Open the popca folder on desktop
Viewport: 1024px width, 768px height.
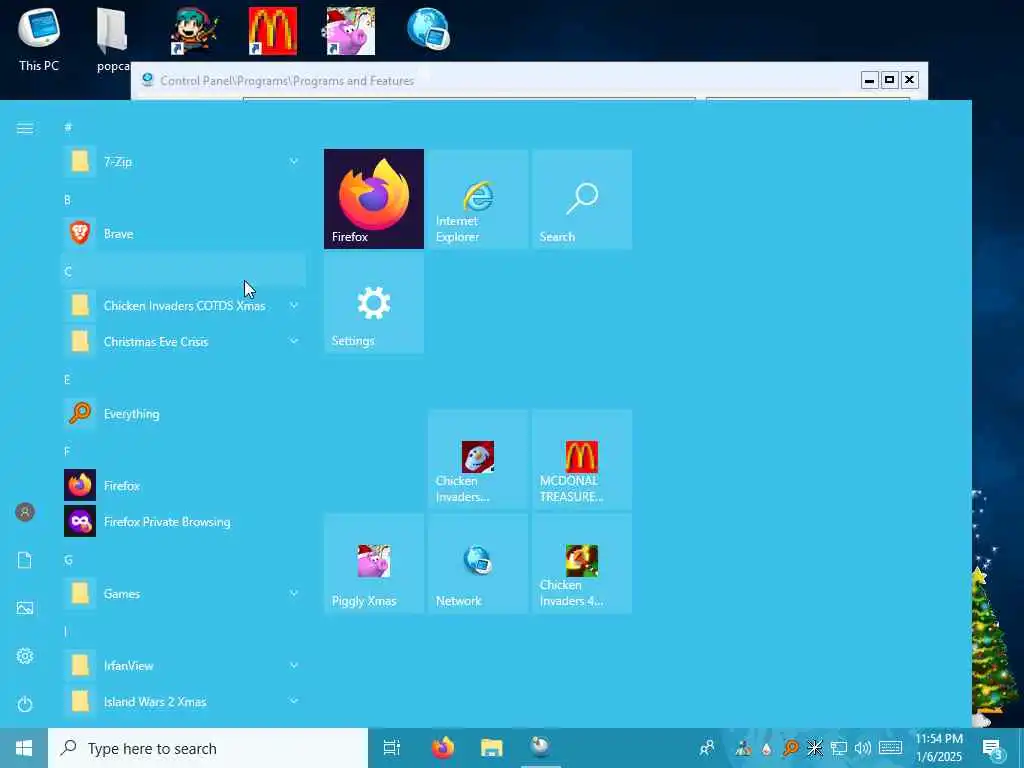[x=112, y=39]
